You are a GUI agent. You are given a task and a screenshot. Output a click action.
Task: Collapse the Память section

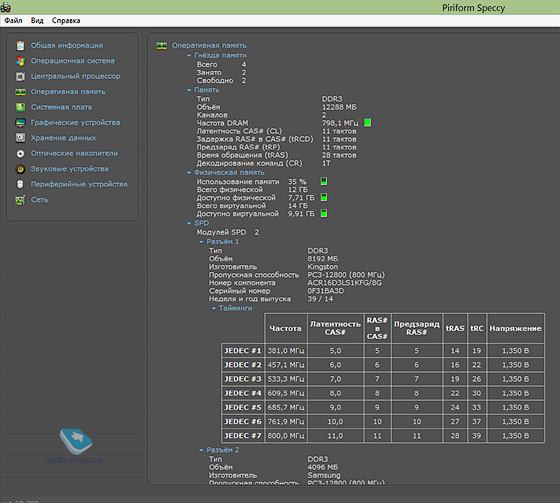189,90
